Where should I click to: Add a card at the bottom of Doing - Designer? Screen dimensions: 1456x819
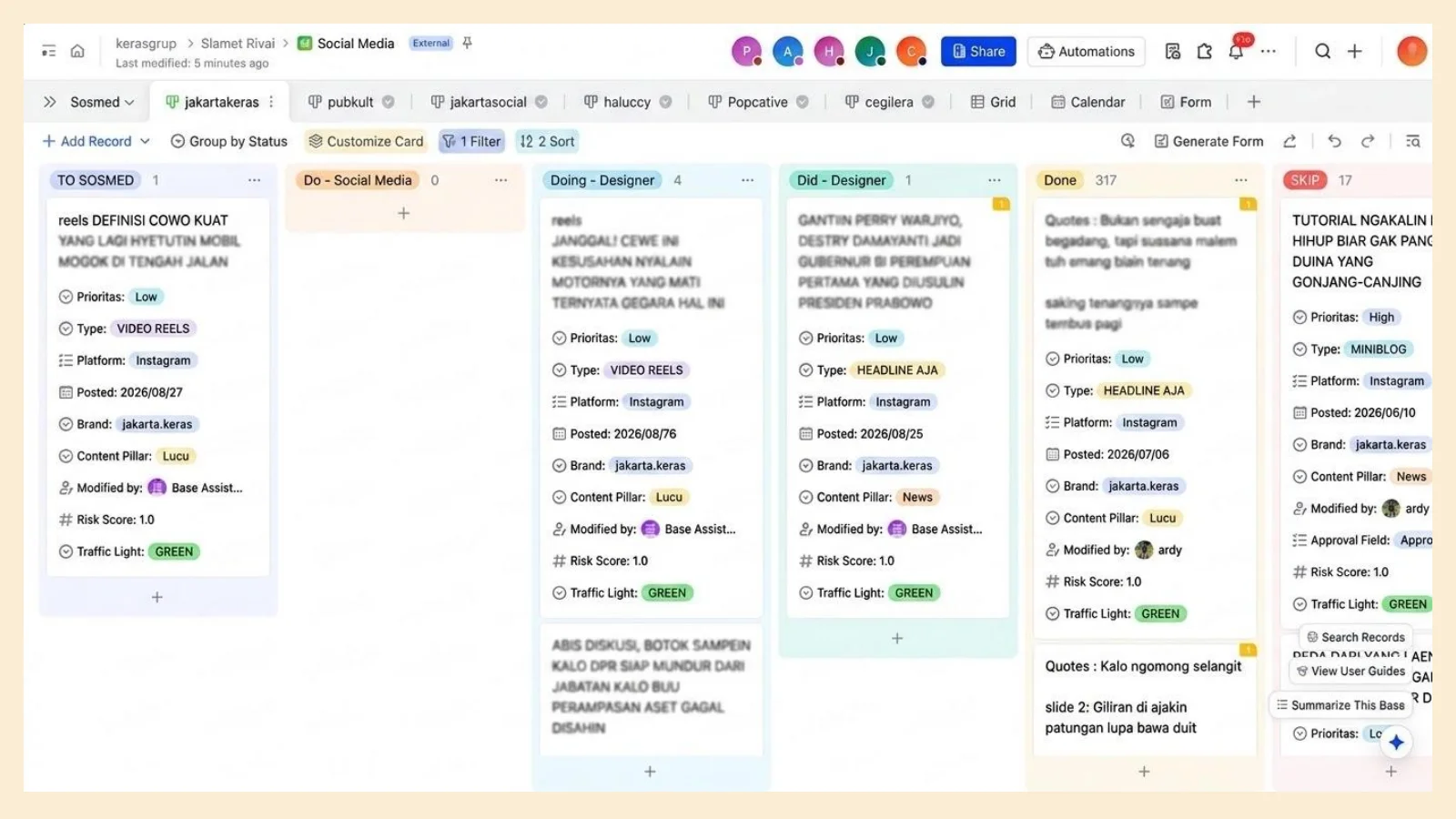(650, 772)
